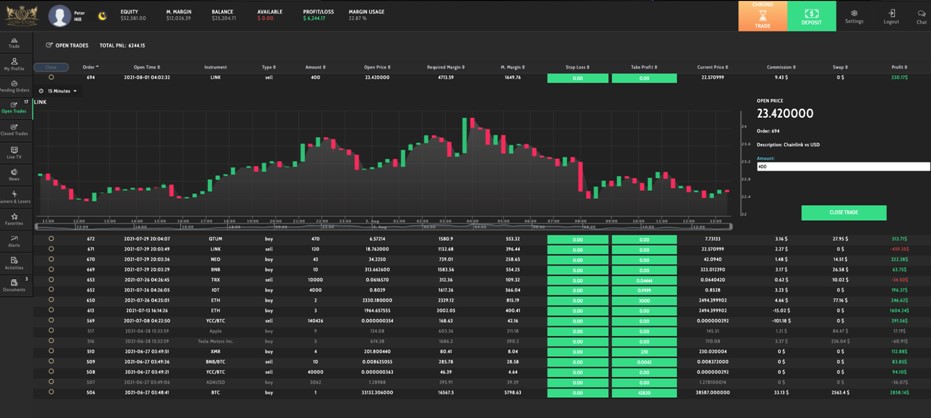931x418 pixels.
Task: Click the green CLOSE TRADE button
Action: click(x=844, y=213)
